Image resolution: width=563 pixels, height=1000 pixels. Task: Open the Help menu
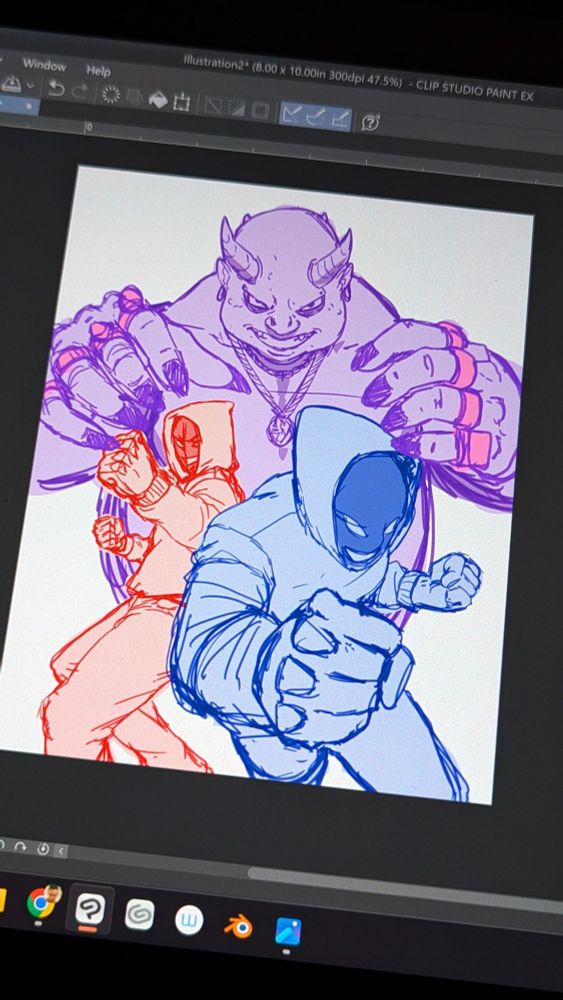point(98,71)
